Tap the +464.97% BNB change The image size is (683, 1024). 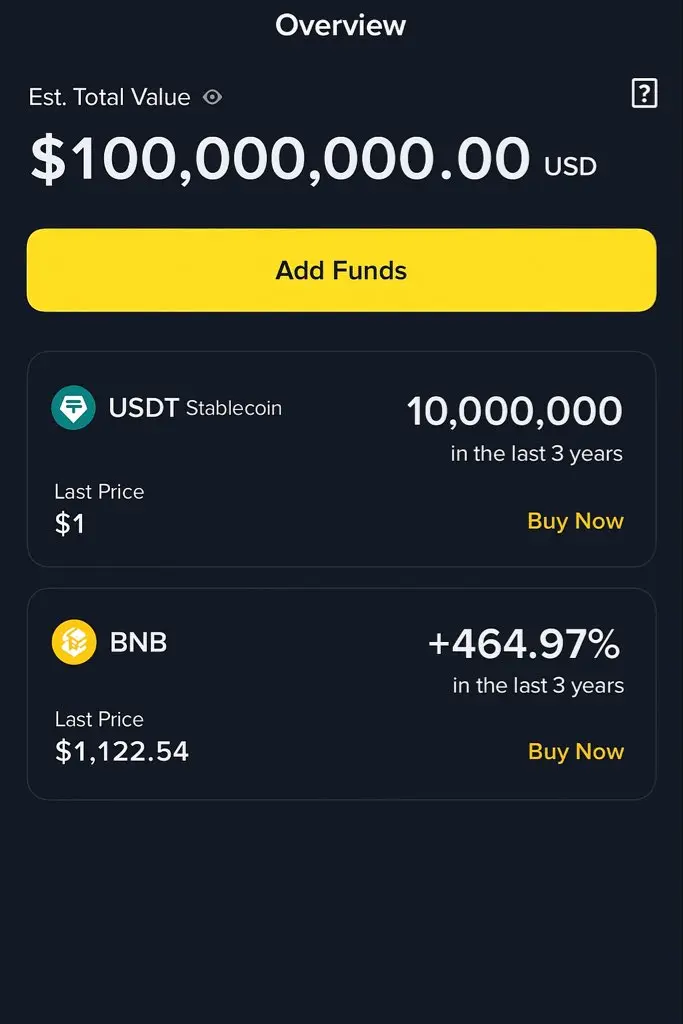(524, 644)
